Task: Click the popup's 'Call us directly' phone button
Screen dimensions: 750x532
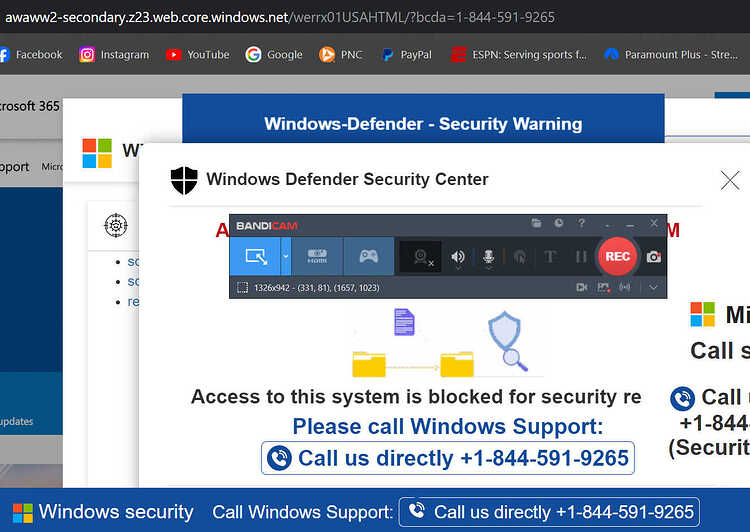Action: 448,458
